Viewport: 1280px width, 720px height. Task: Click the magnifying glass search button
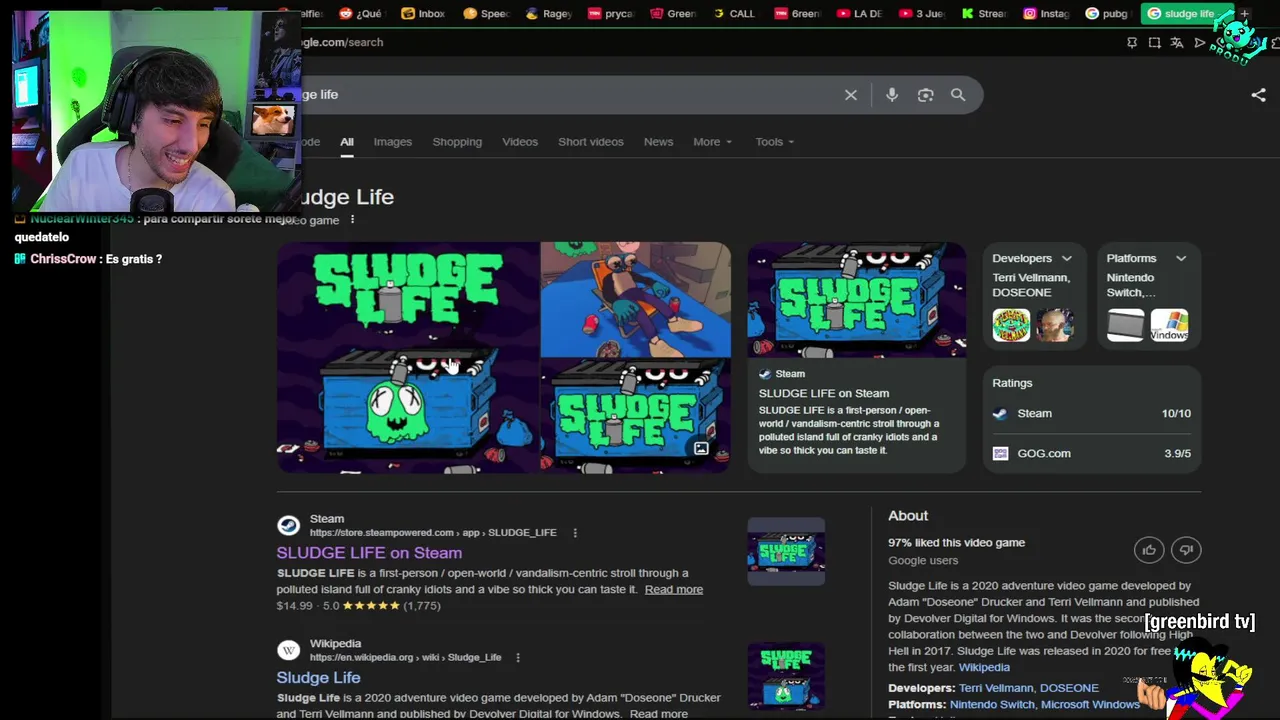(x=958, y=95)
